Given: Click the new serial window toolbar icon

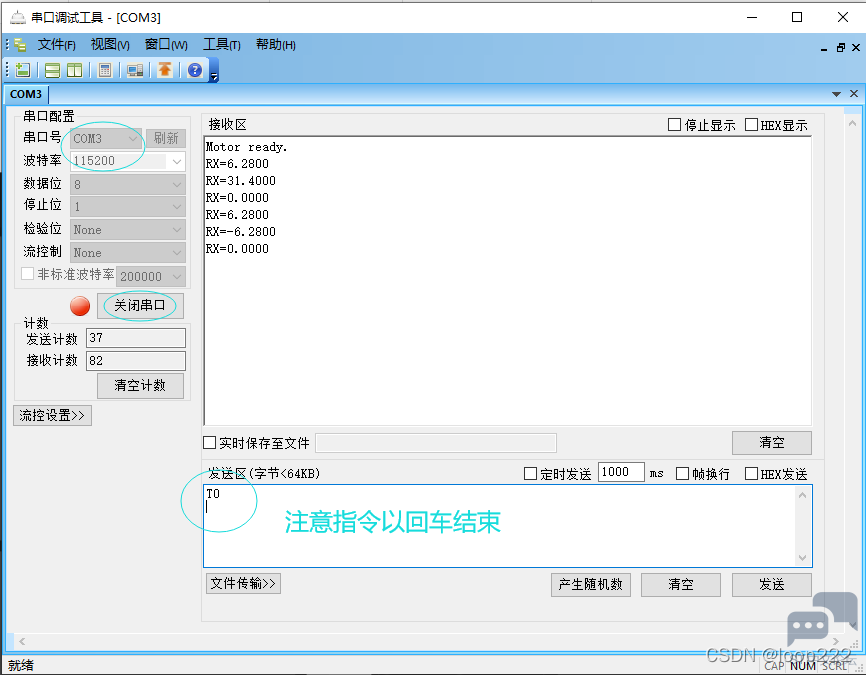Looking at the screenshot, I should click(x=23, y=70).
